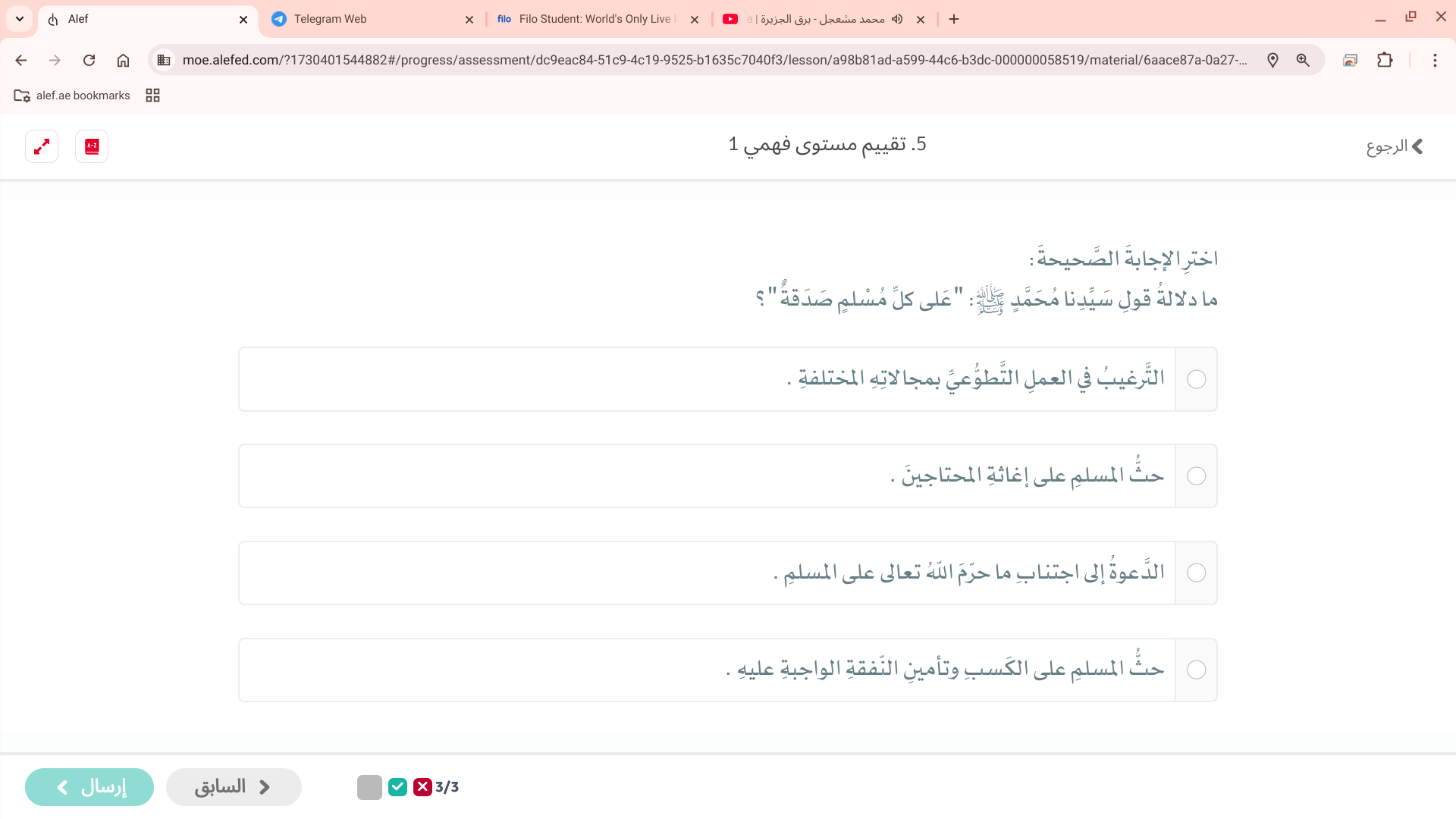Open Chrome three-dot menu
The height and width of the screenshot is (819, 1456).
click(x=1434, y=60)
